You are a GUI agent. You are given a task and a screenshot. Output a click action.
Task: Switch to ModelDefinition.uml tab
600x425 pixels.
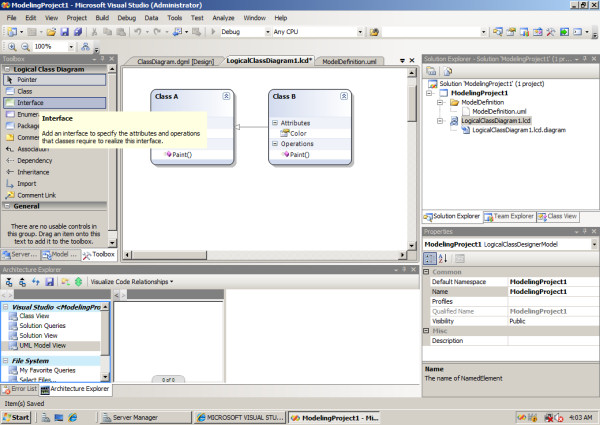coord(349,62)
